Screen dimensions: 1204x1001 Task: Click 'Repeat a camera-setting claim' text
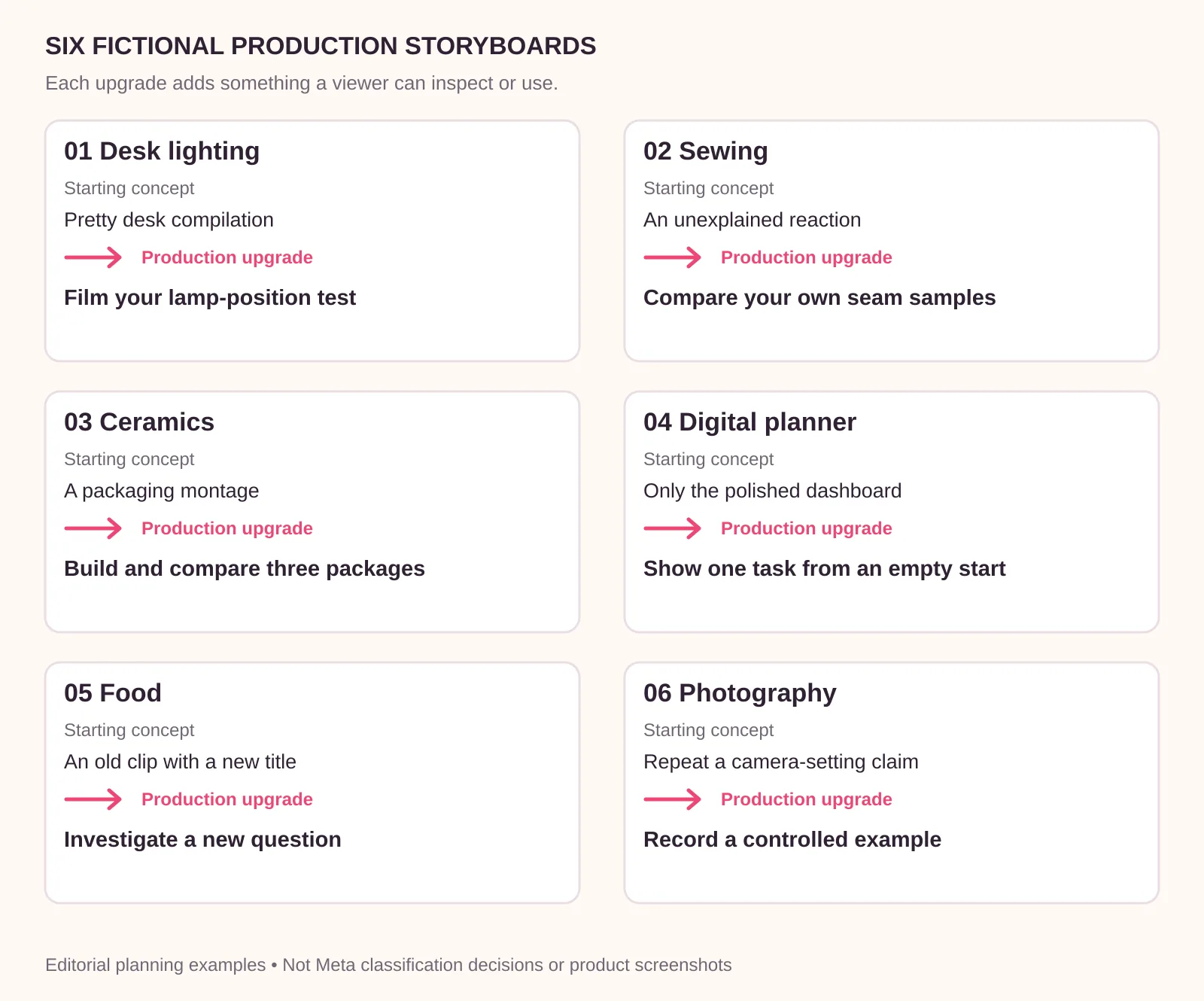[781, 762]
